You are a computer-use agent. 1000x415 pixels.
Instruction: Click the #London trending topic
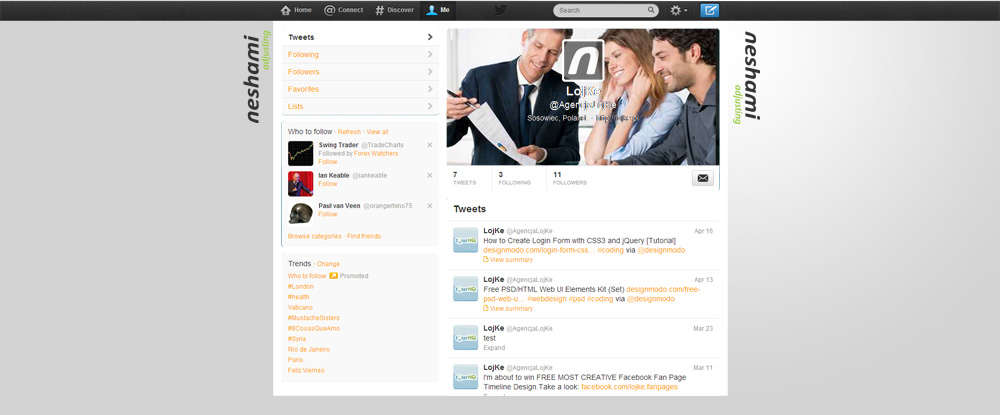[300, 286]
